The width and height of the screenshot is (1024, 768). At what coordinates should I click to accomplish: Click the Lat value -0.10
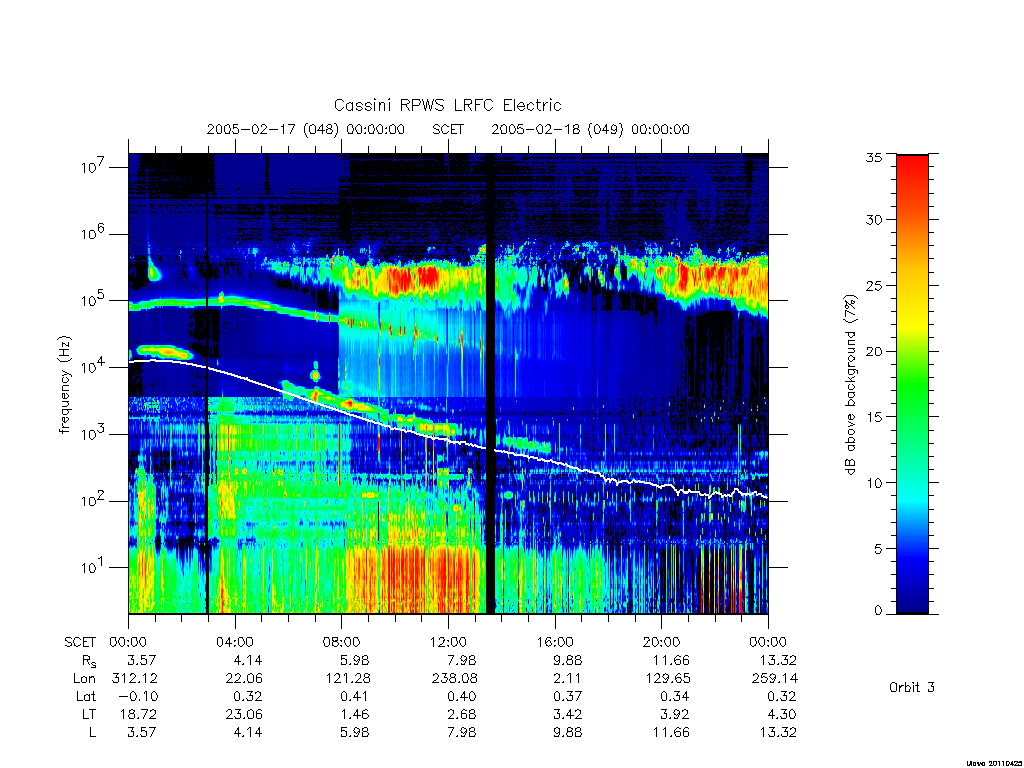click(138, 696)
